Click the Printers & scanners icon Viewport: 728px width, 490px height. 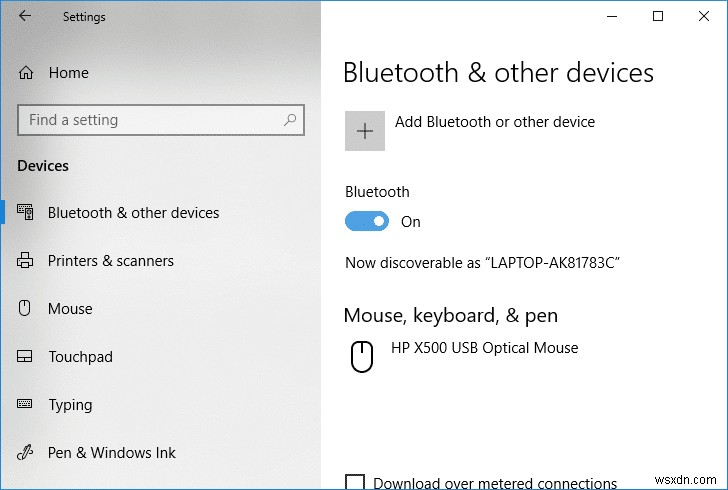[26, 261]
